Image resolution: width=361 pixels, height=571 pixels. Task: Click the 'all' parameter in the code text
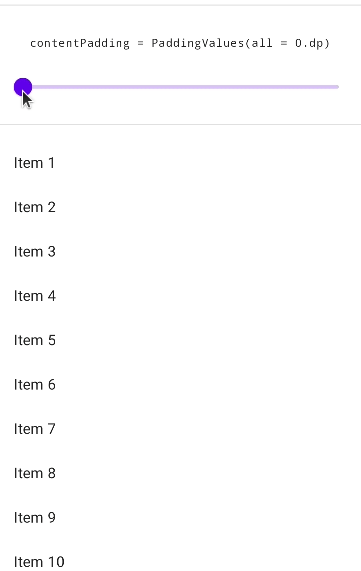coord(262,43)
